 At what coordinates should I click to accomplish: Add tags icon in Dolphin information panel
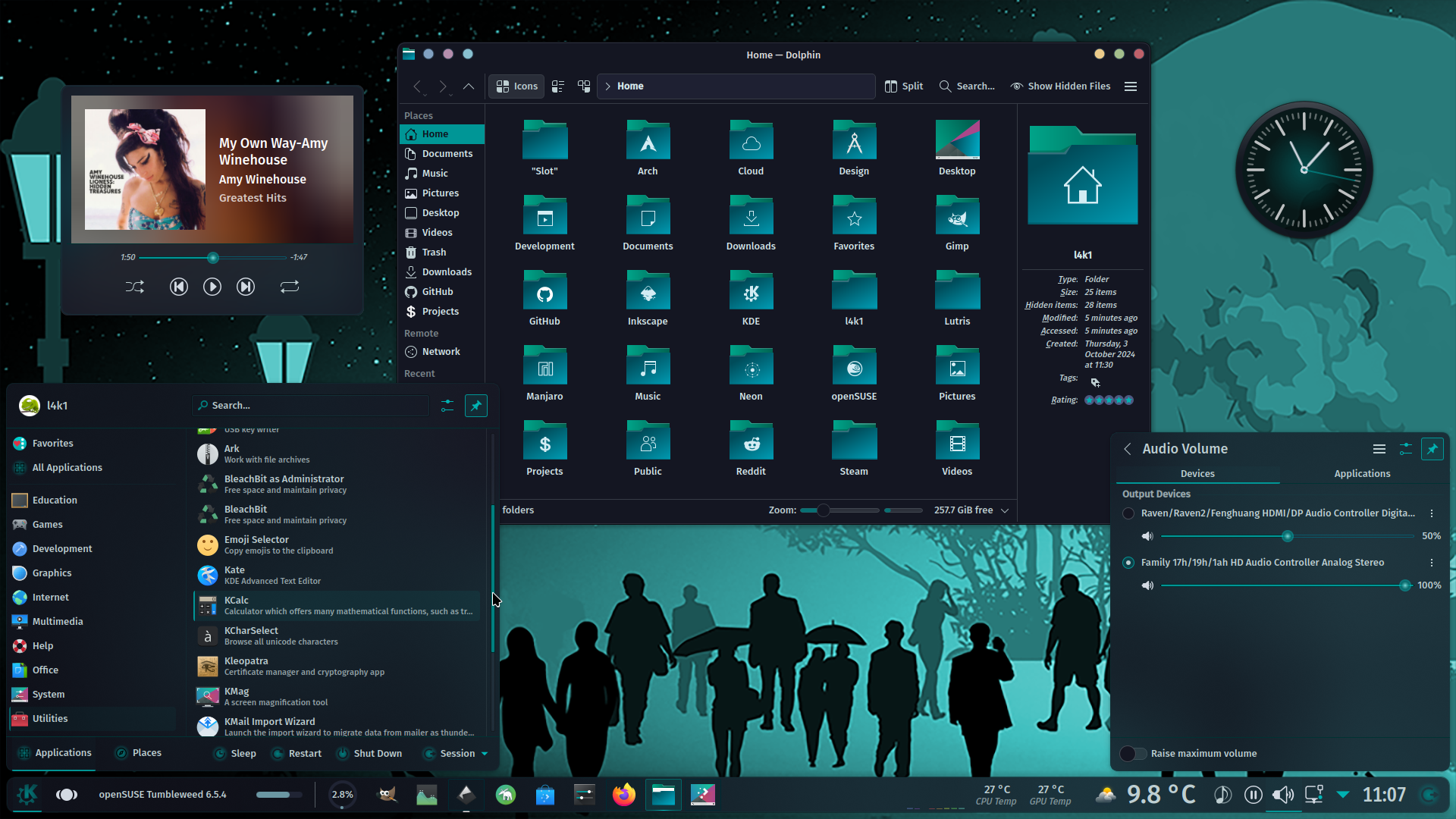point(1095,382)
